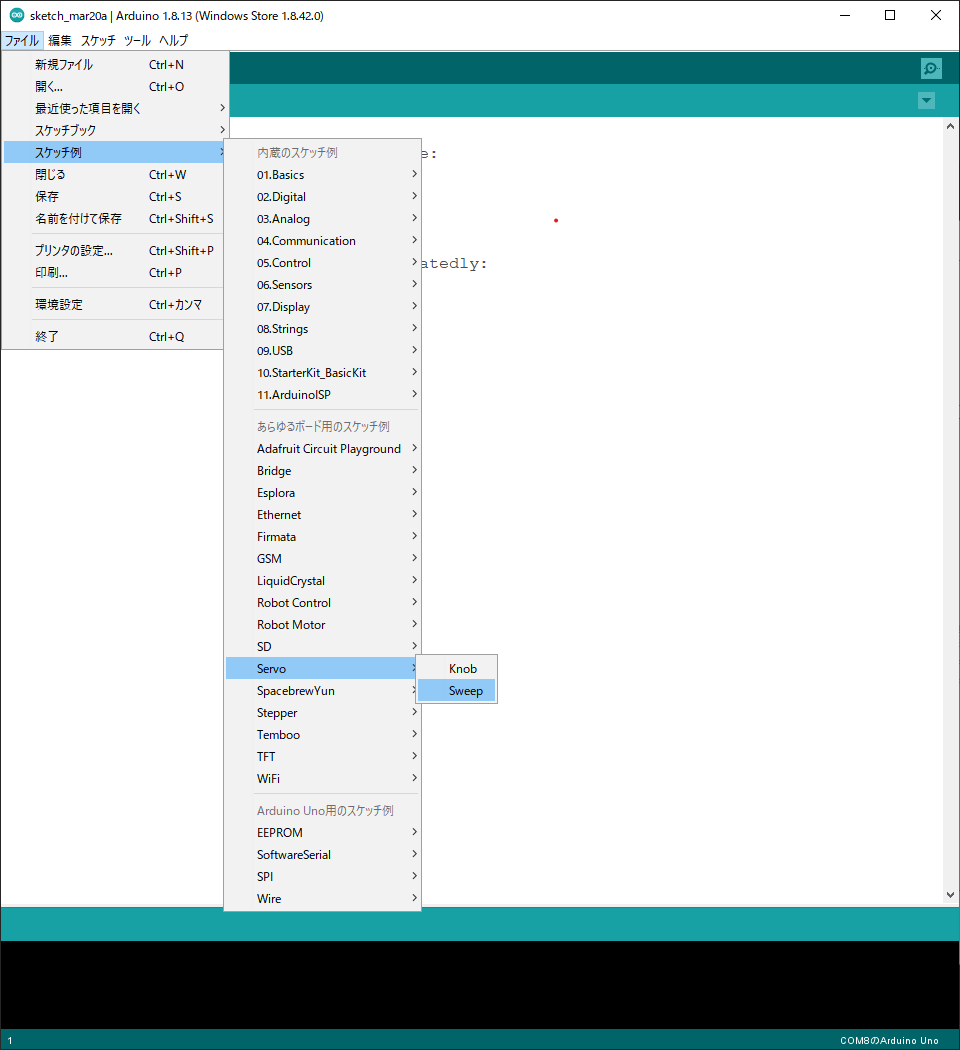Expand スケッチブック submenu
This screenshot has width=960, height=1050.
pyautogui.click(x=115, y=131)
